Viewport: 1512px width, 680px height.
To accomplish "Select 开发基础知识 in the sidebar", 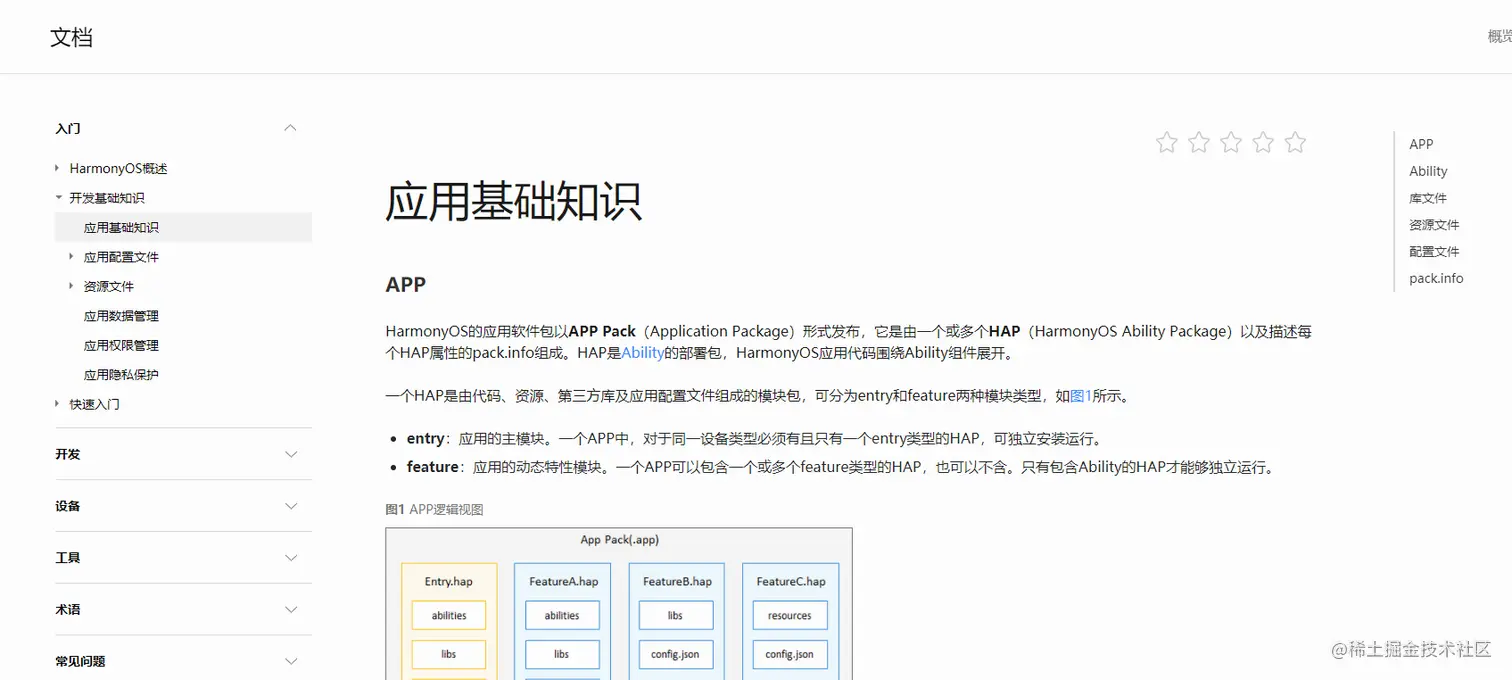I will [107, 198].
